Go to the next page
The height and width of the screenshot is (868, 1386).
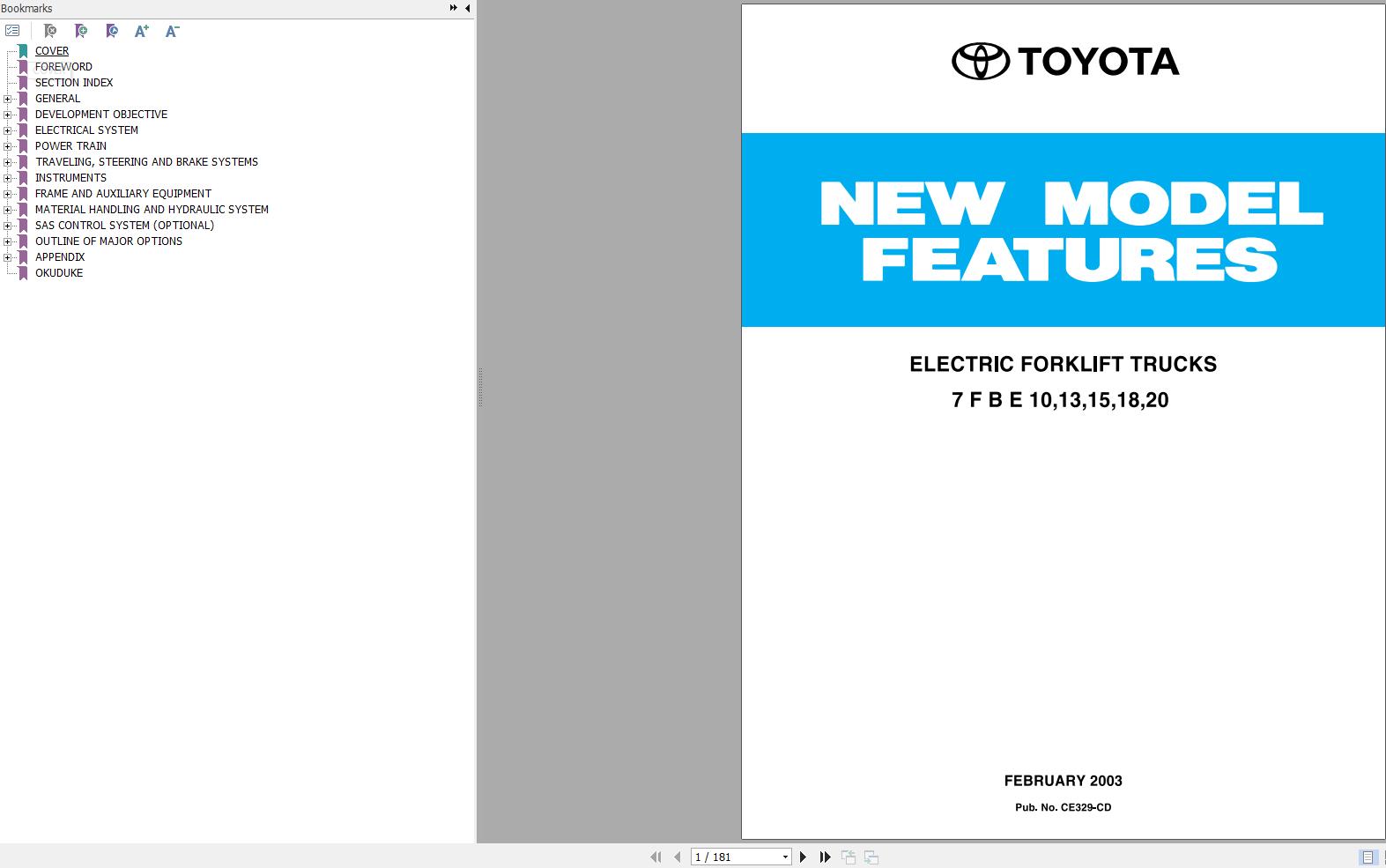(x=803, y=857)
